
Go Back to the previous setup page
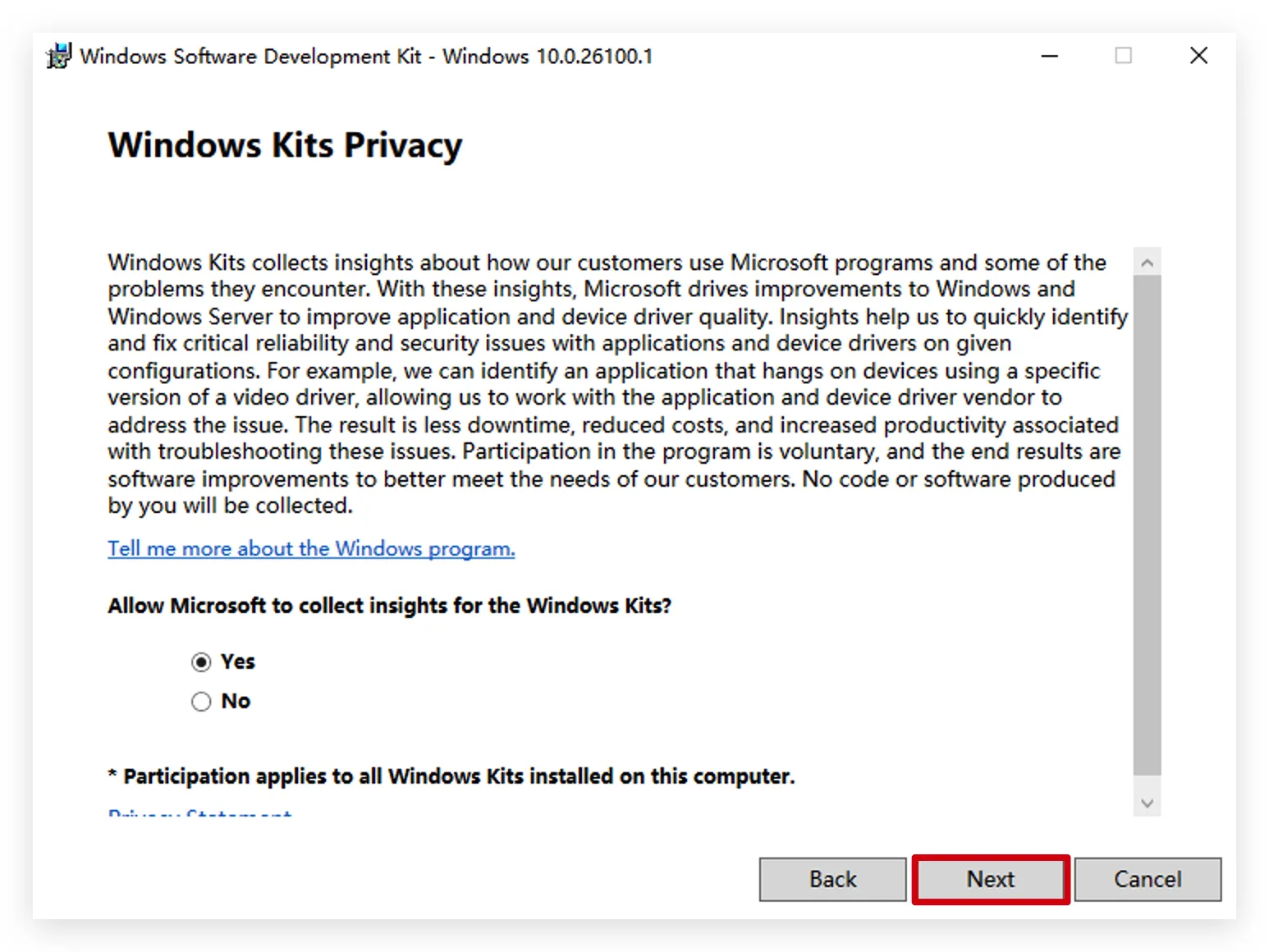coord(832,879)
